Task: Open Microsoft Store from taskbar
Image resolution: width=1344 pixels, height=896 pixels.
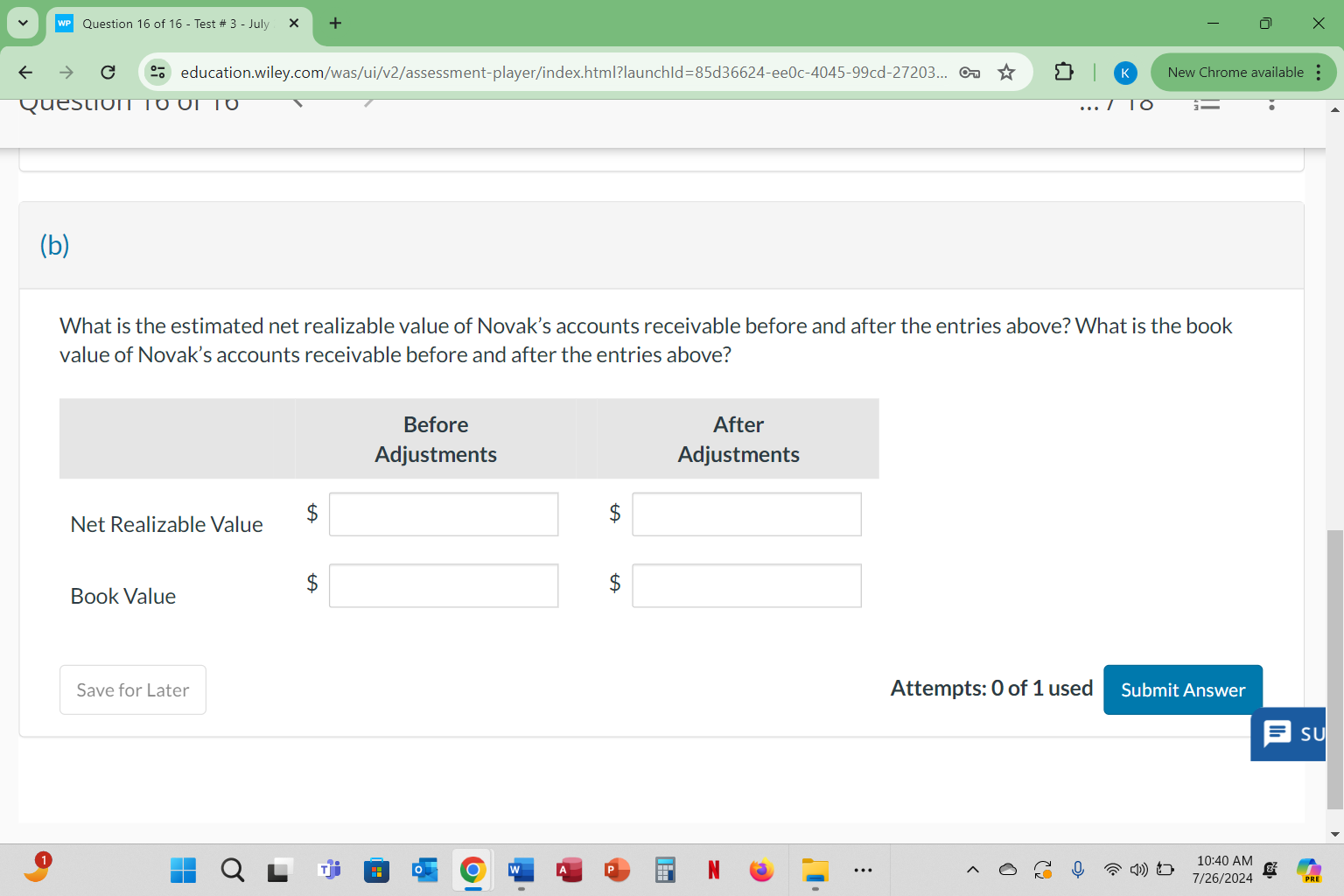Action: click(376, 870)
